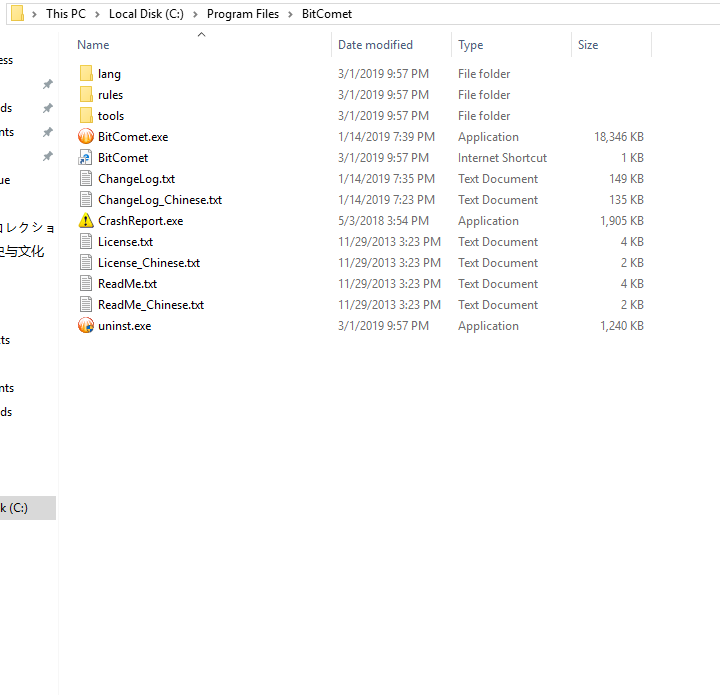The width and height of the screenshot is (720, 695).
Task: Click the ChangeLog.txt document icon
Action: click(86, 179)
